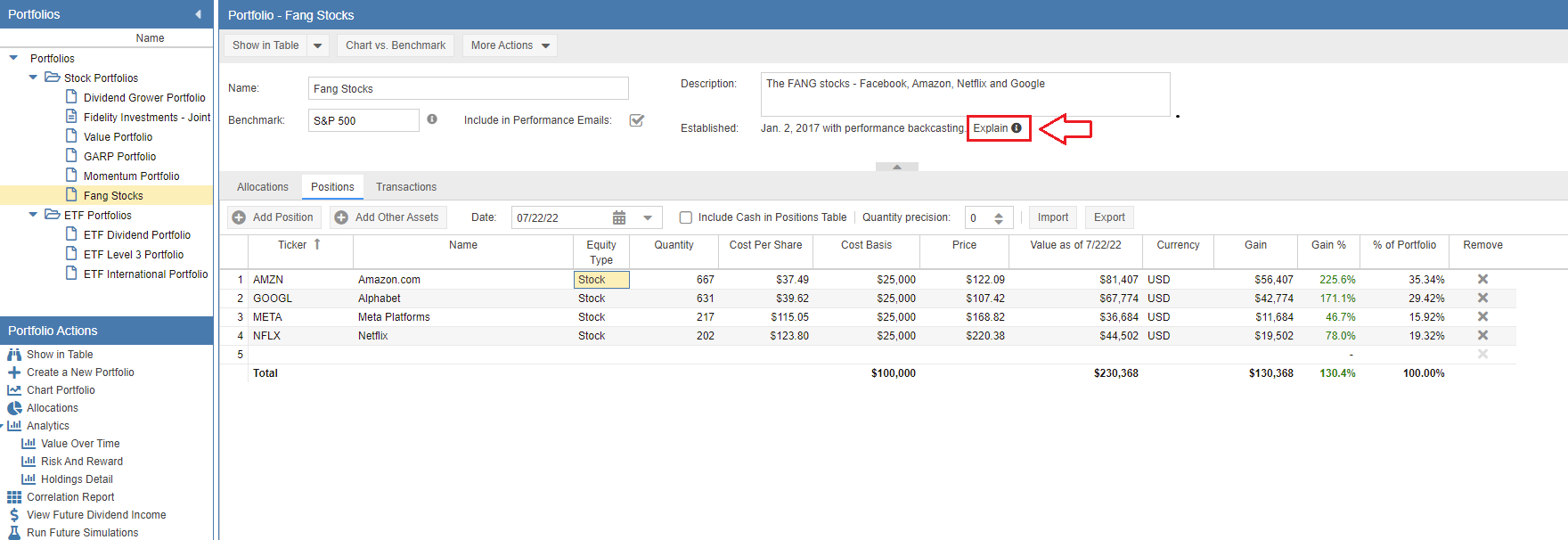Click the Add Position button

[274, 217]
